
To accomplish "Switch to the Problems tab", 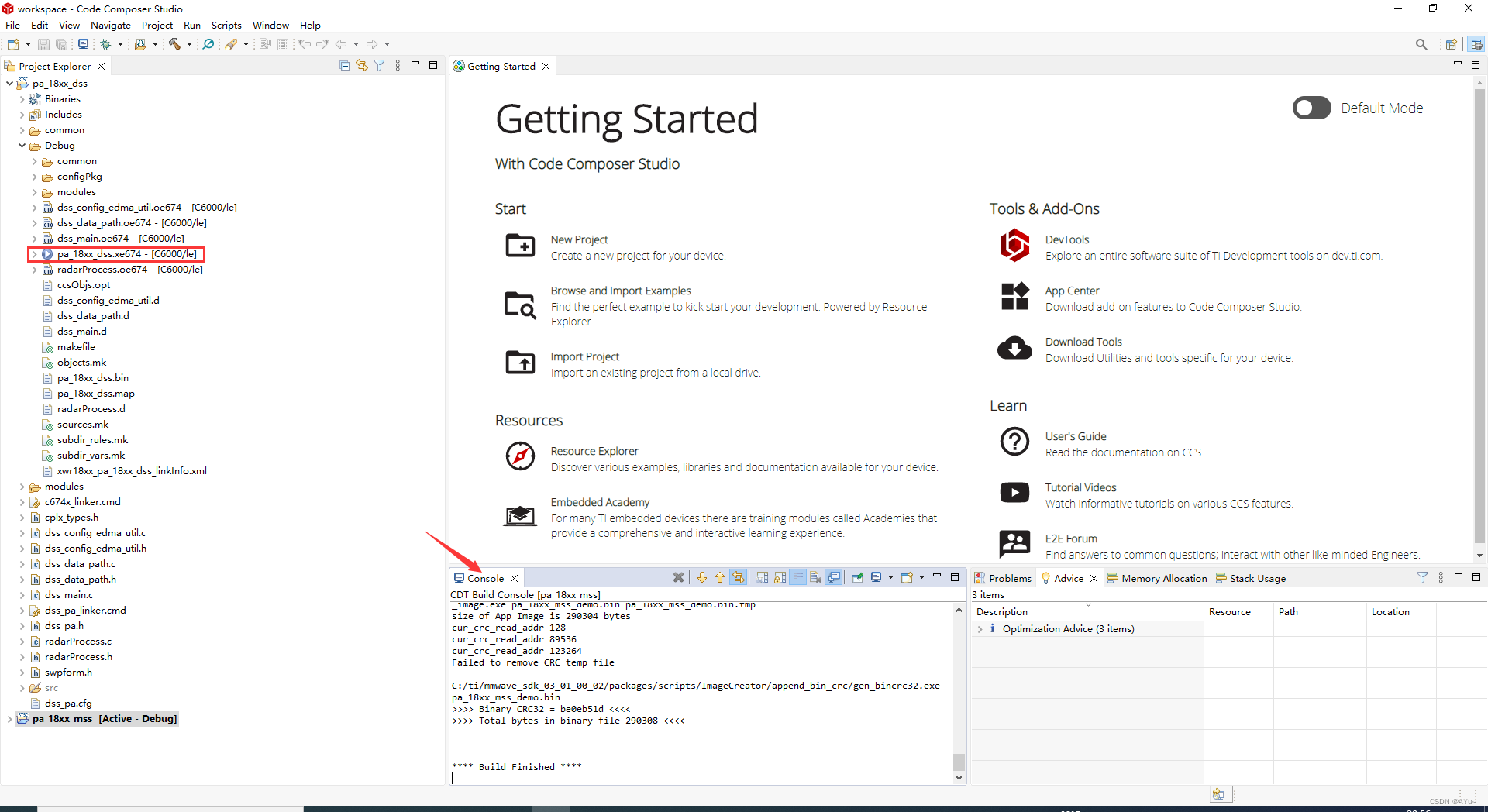I will pyautogui.click(x=1003, y=578).
